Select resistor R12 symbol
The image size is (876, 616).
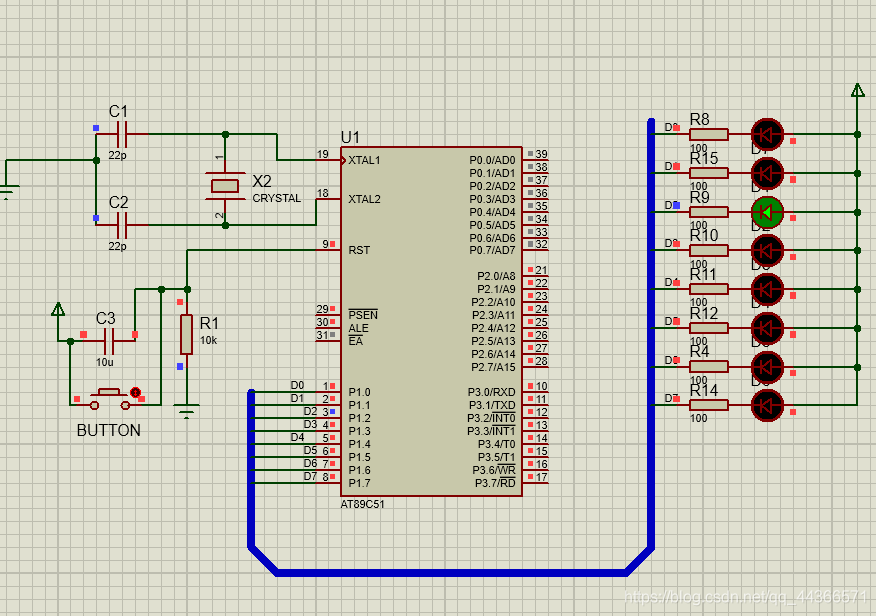point(709,327)
